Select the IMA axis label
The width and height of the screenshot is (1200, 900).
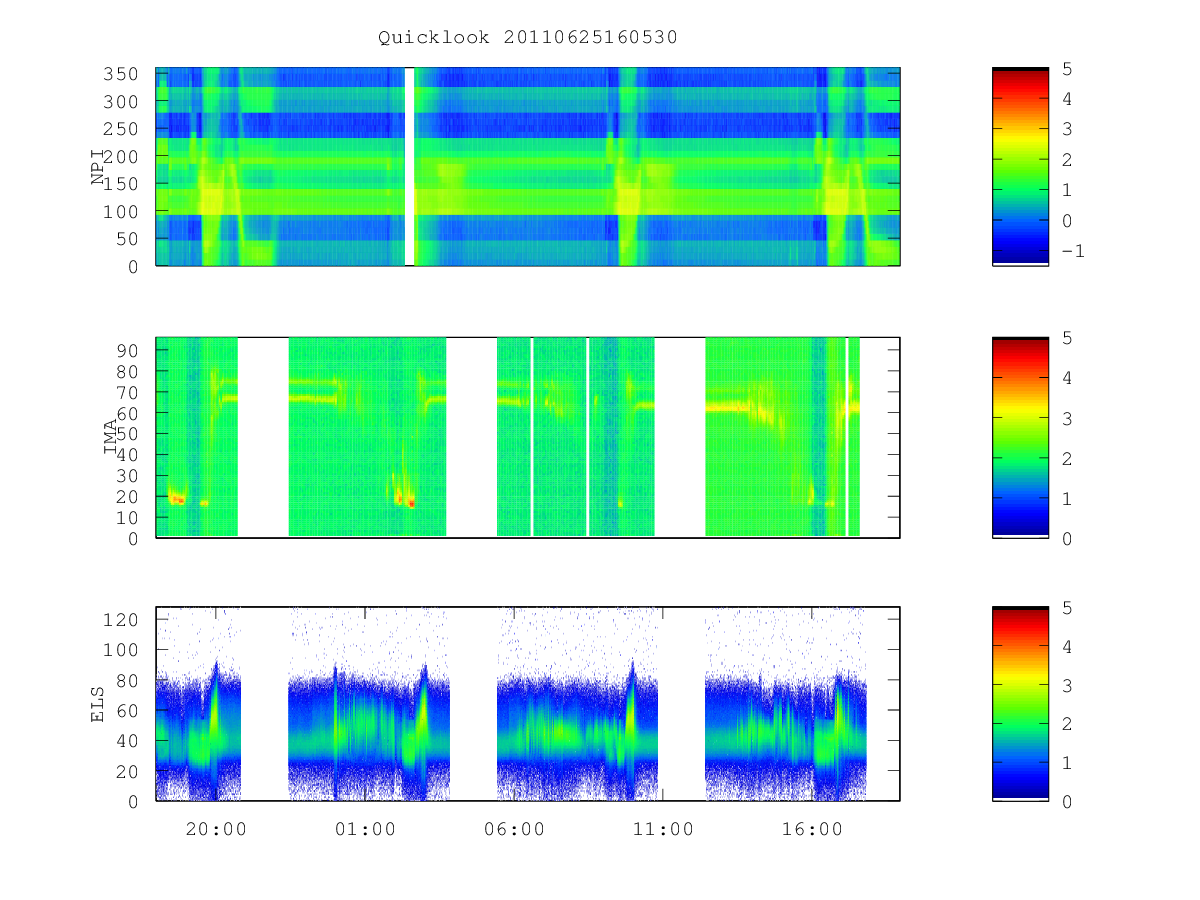coord(111,437)
